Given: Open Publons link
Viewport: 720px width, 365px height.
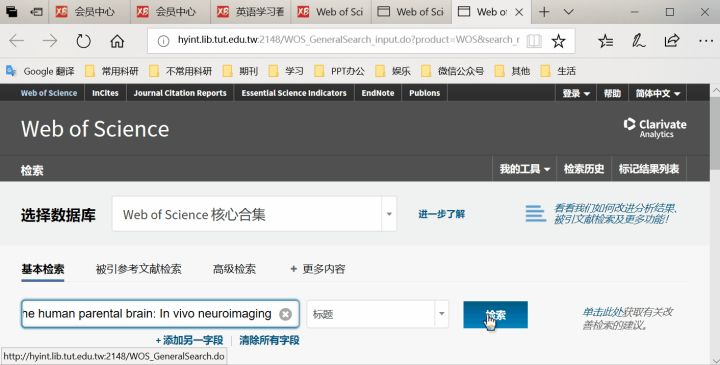Looking at the screenshot, I should [x=424, y=93].
